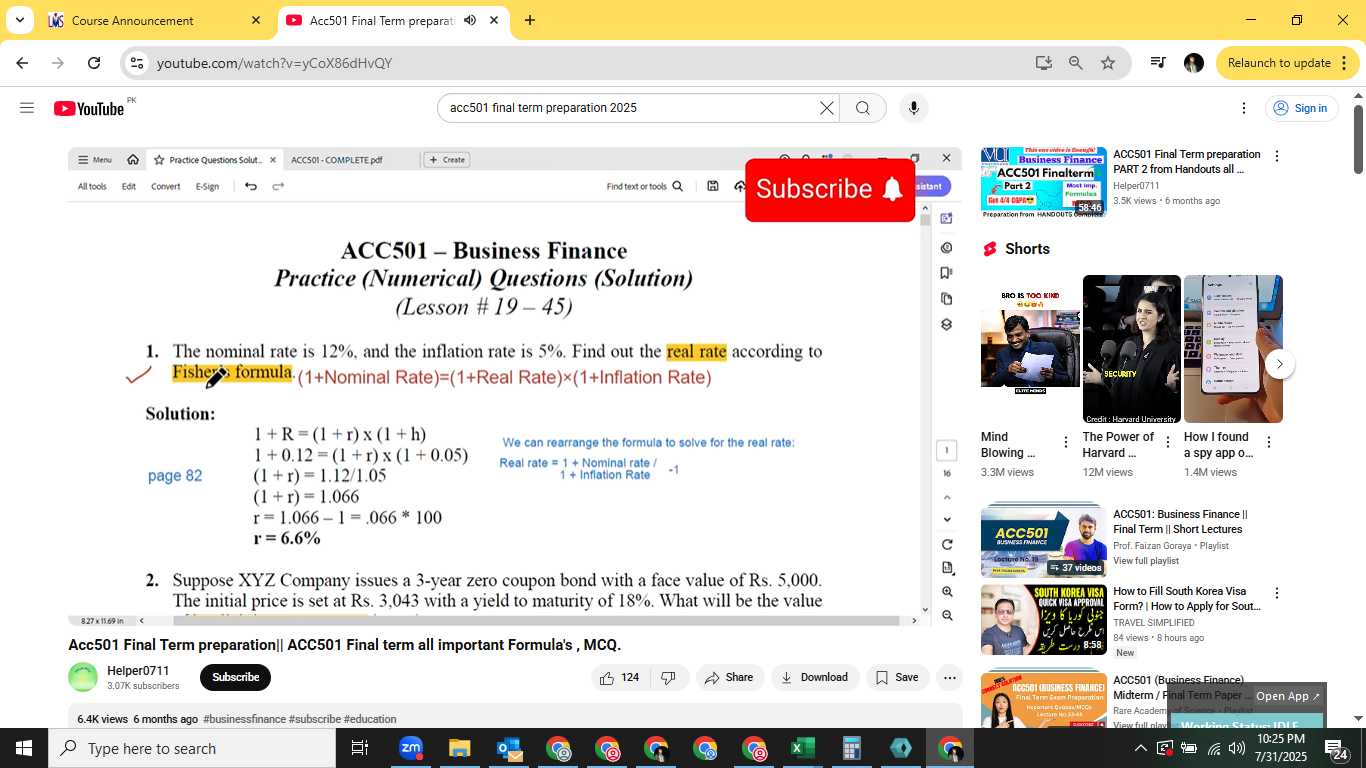1366x768 pixels.
Task: Play the Mind Blowing short
Action: click(1030, 349)
